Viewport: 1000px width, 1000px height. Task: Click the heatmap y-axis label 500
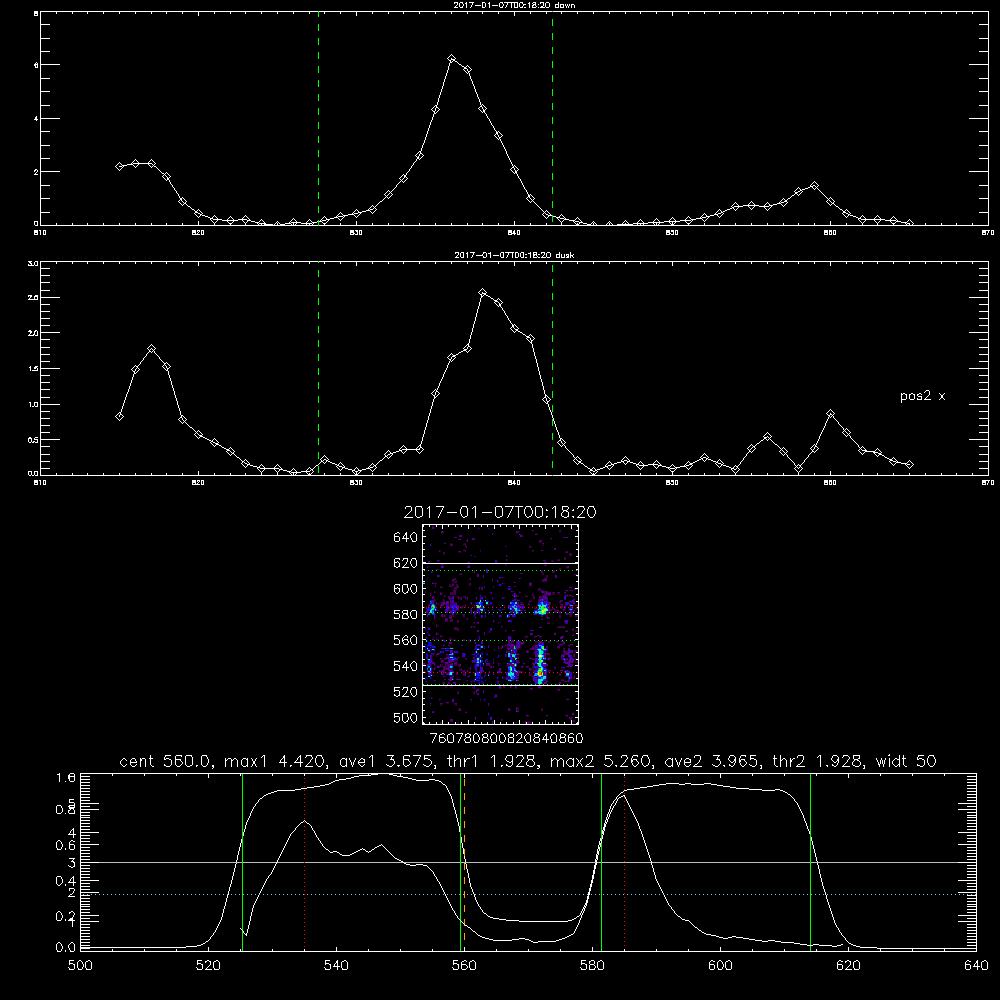[x=406, y=718]
